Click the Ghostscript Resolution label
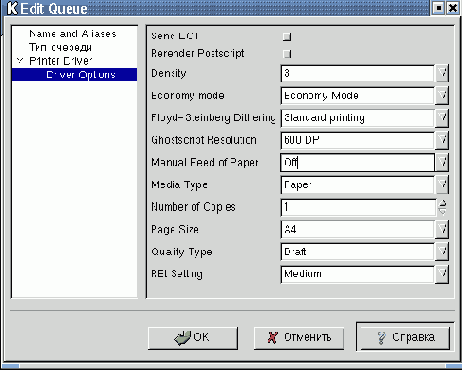Screen dimensions: 462x370 click(x=204, y=140)
